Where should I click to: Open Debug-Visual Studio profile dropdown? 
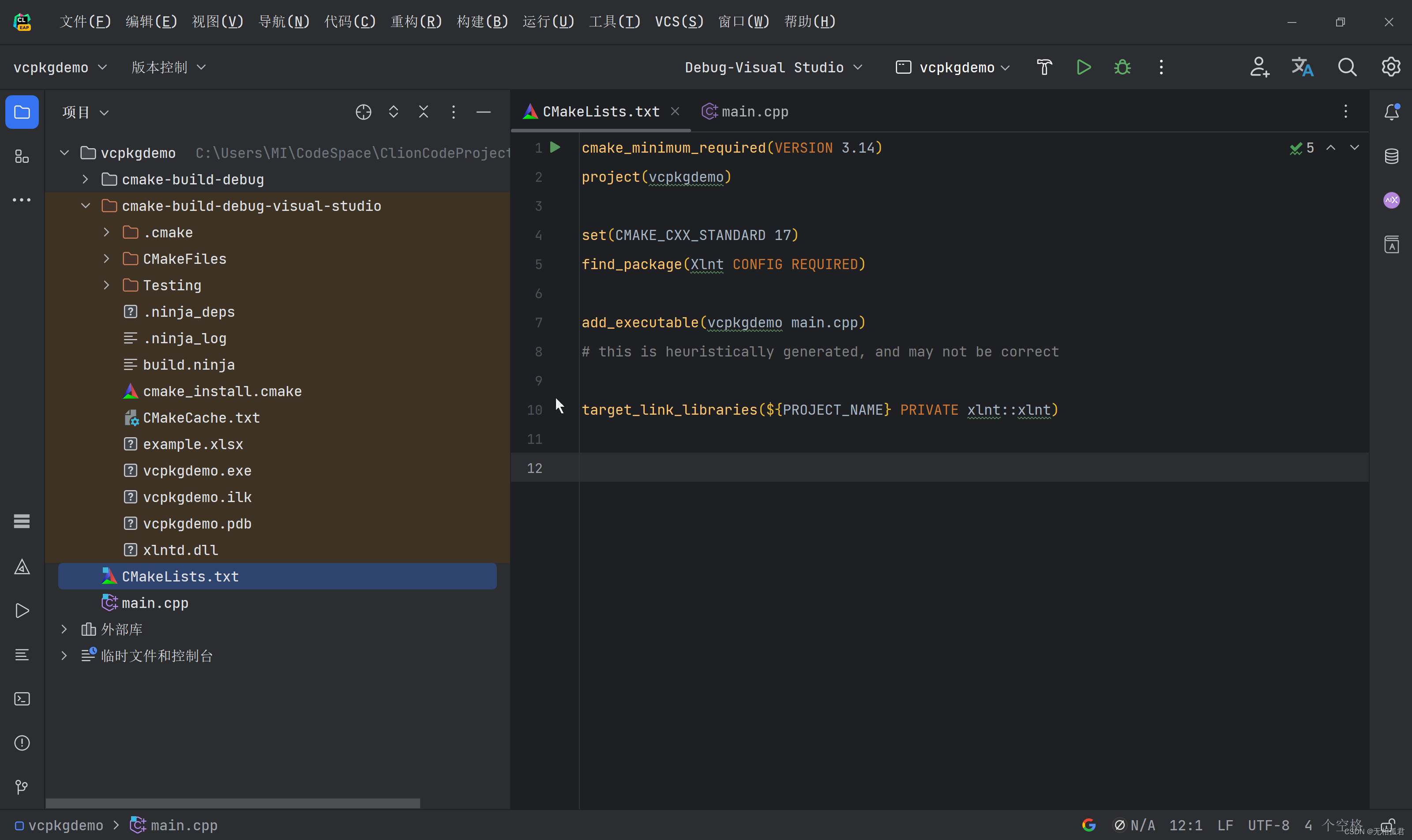tap(773, 67)
